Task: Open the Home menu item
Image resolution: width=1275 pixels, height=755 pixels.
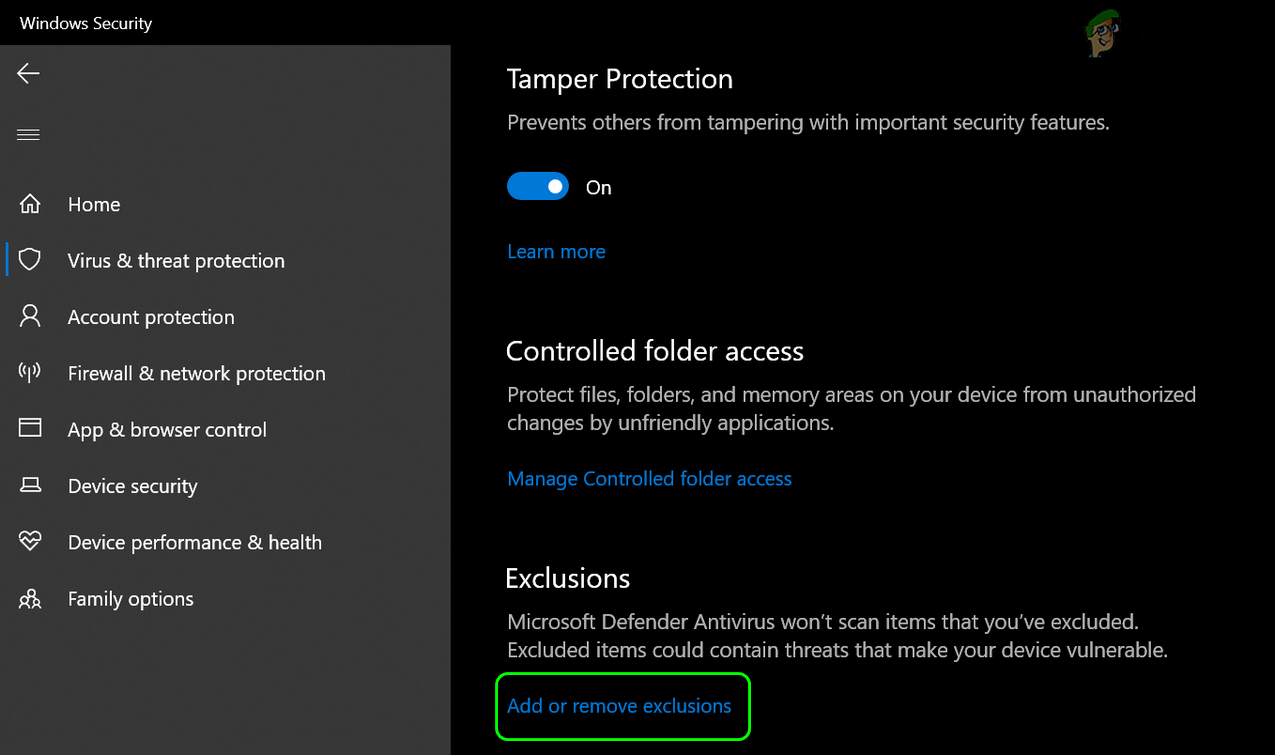Action: pyautogui.click(x=94, y=204)
